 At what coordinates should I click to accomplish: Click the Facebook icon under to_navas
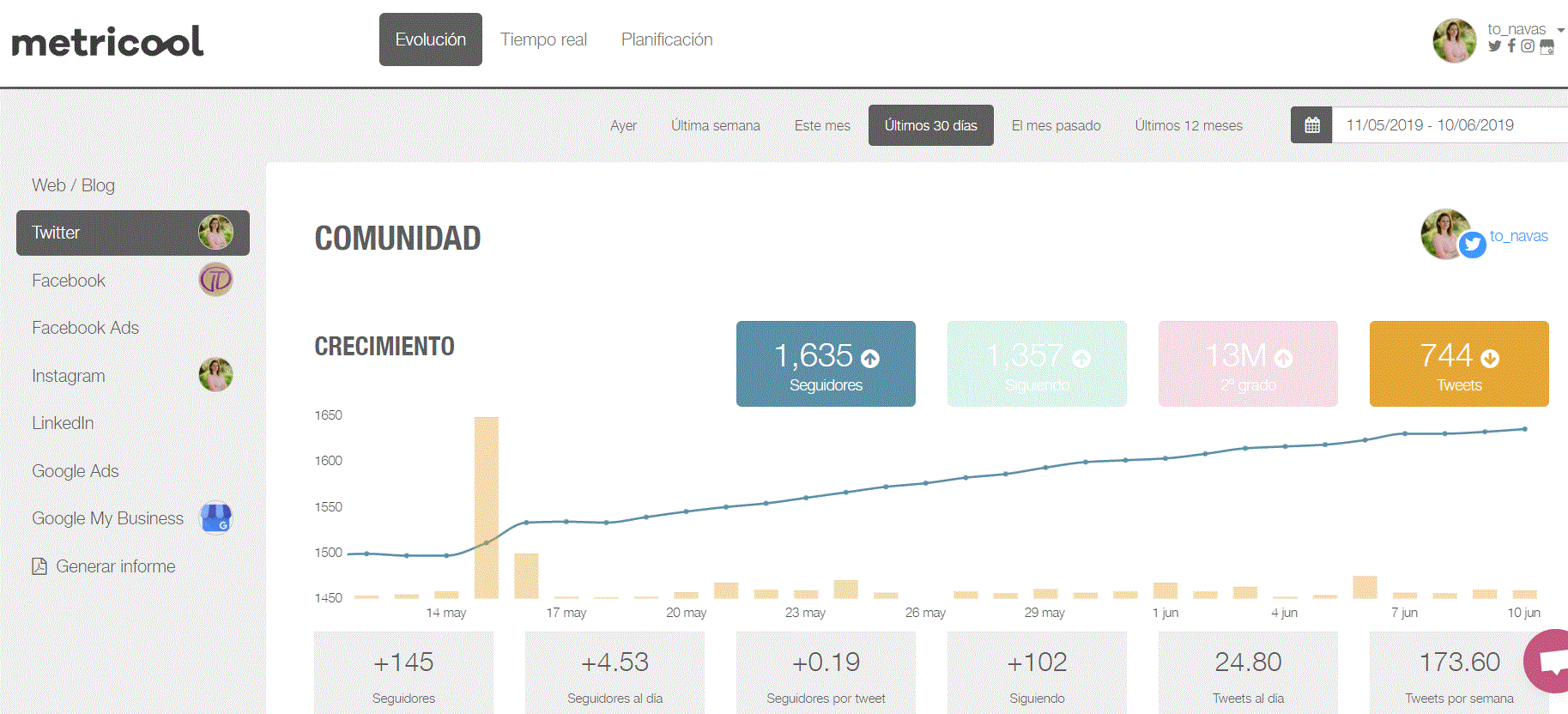coord(1511,46)
